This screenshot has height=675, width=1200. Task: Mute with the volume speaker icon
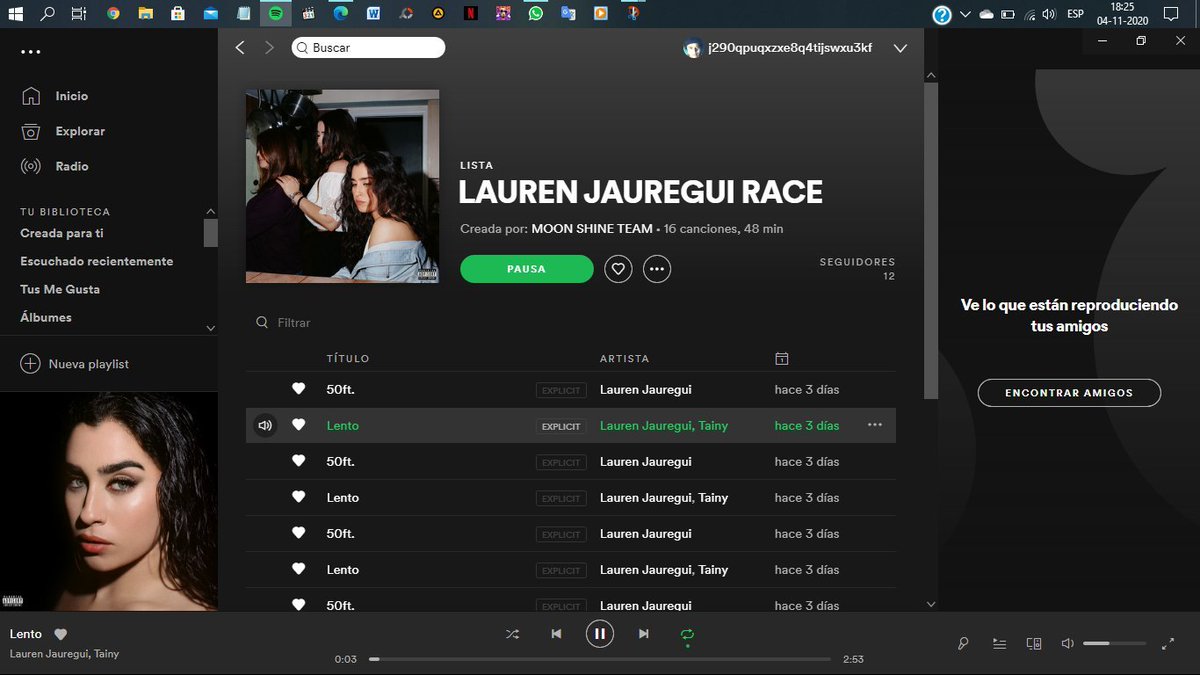[1068, 644]
